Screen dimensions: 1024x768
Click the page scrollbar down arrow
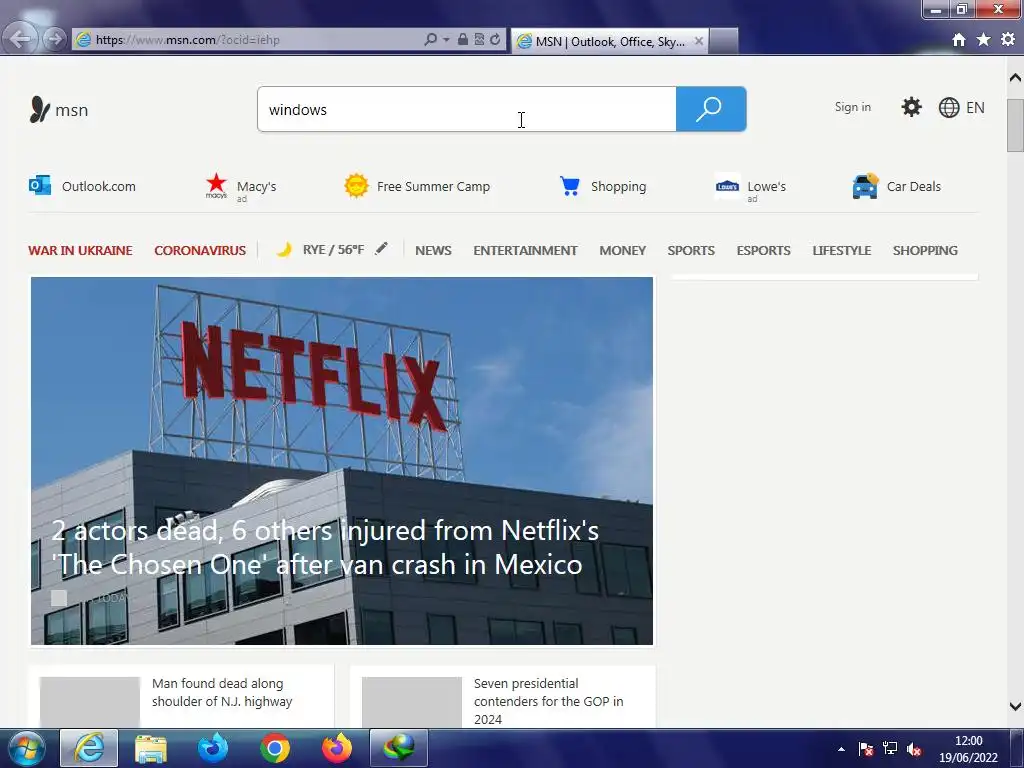1015,706
